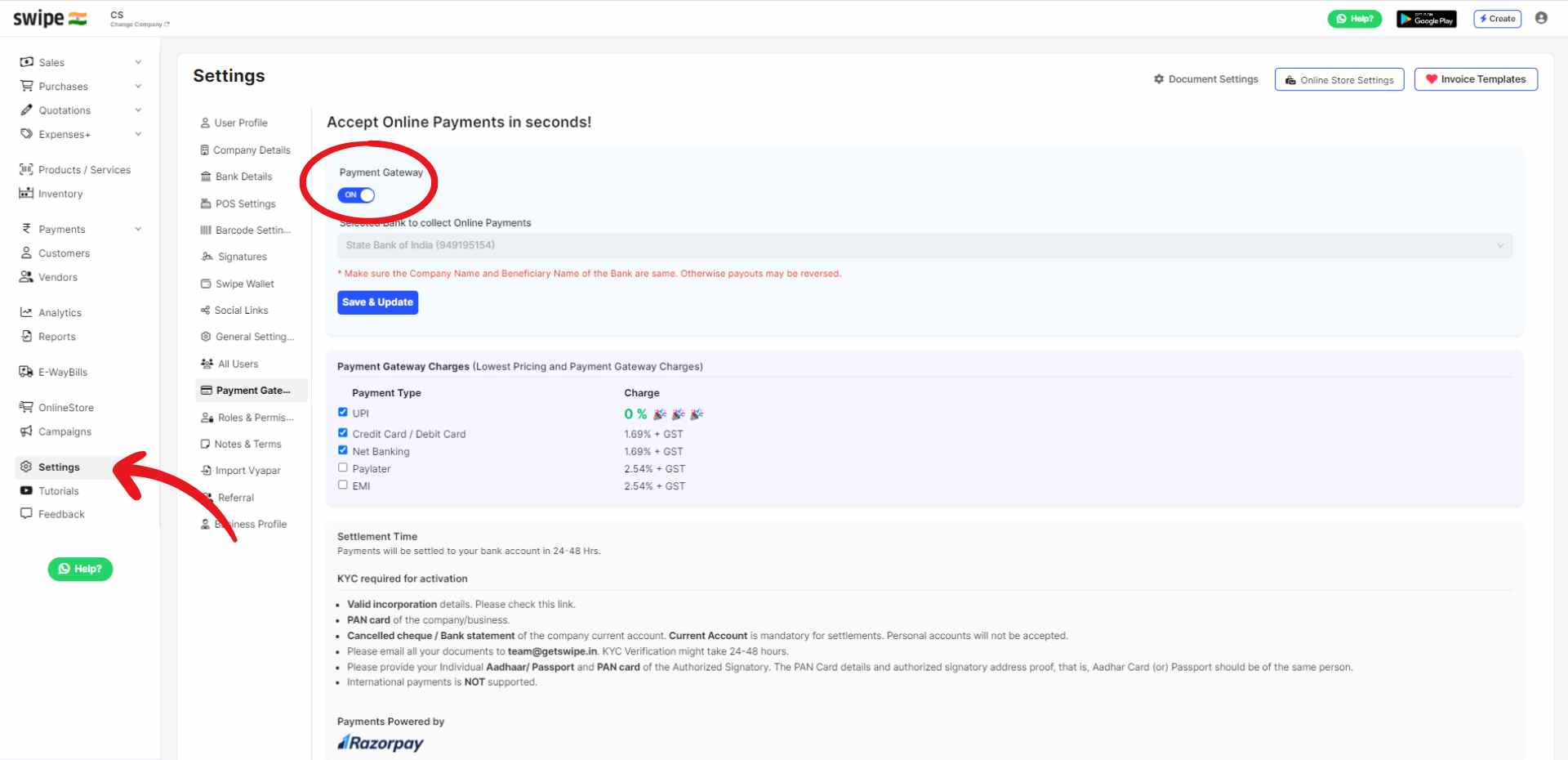Click the Settings gear icon in sidebar

pos(26,467)
